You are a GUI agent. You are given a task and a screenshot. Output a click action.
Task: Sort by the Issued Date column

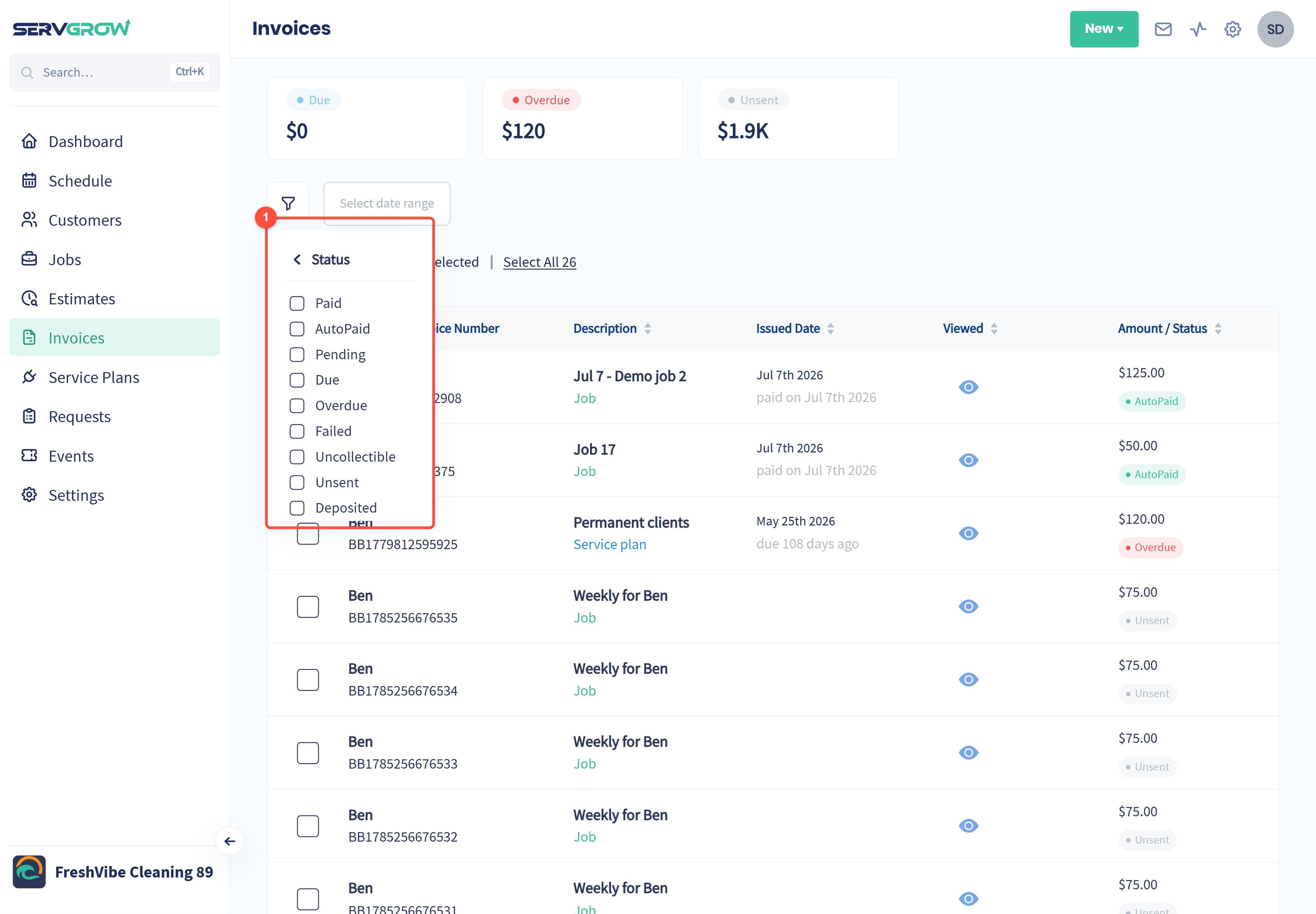tap(795, 328)
